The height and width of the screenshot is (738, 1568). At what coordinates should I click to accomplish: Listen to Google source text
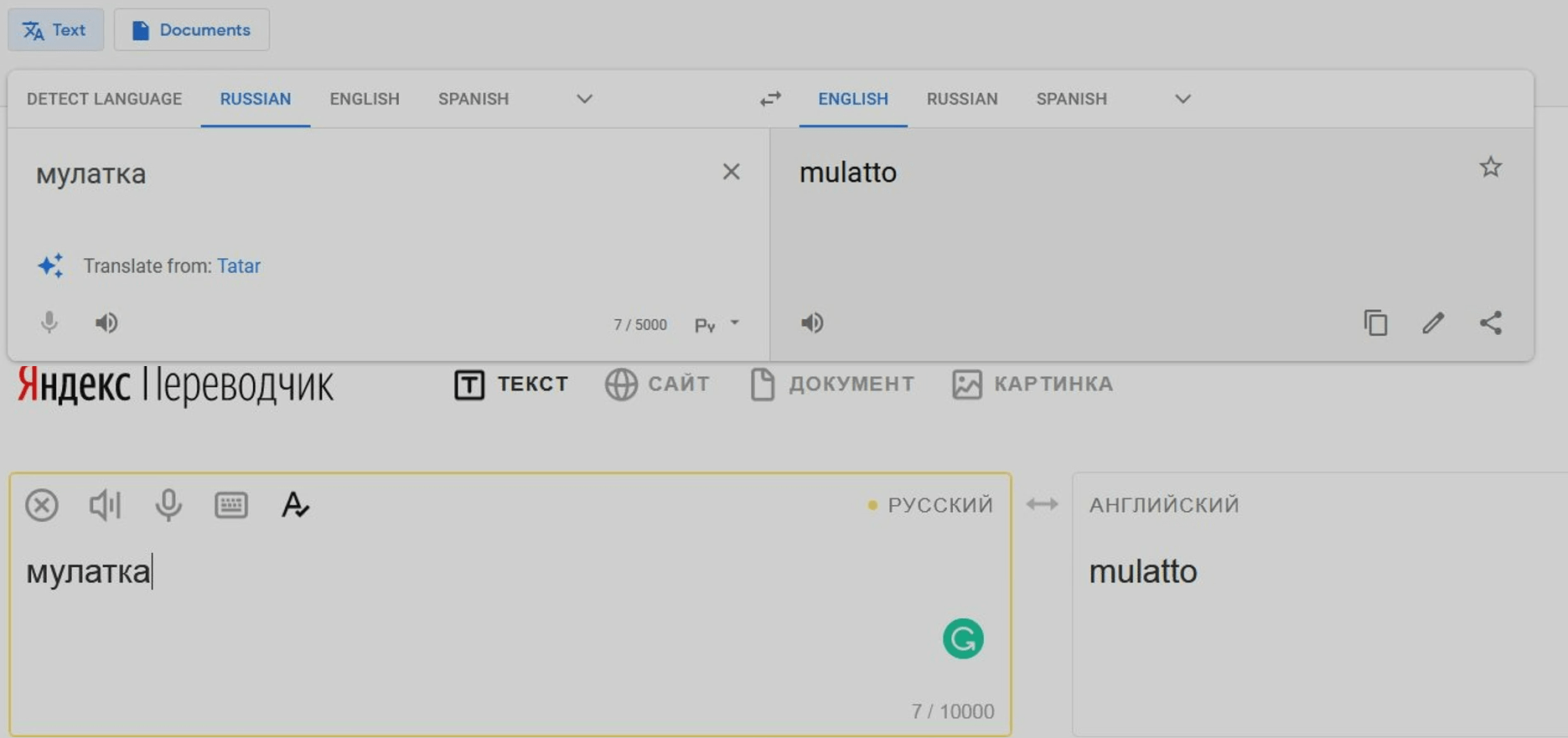[106, 323]
